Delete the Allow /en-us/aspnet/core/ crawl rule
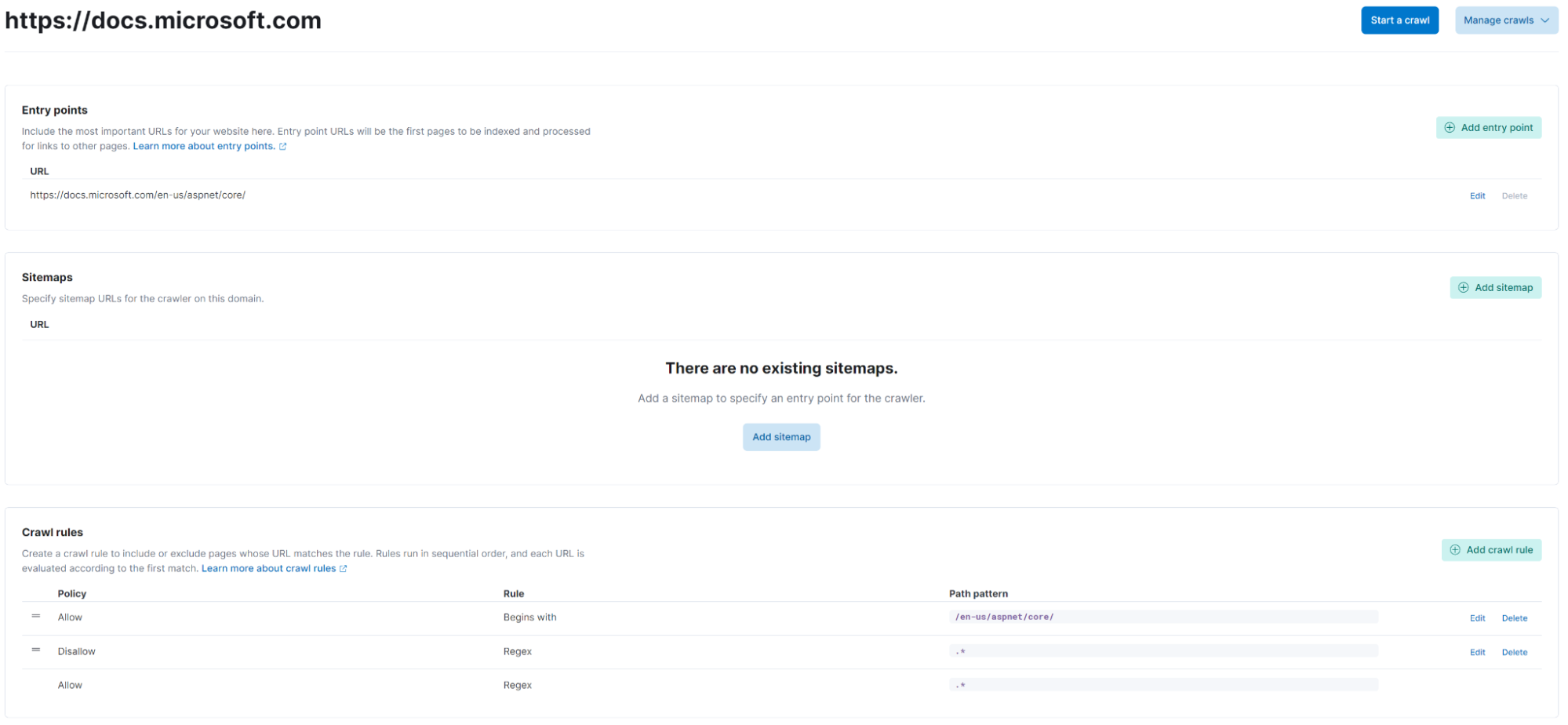1568x725 pixels. point(1514,618)
